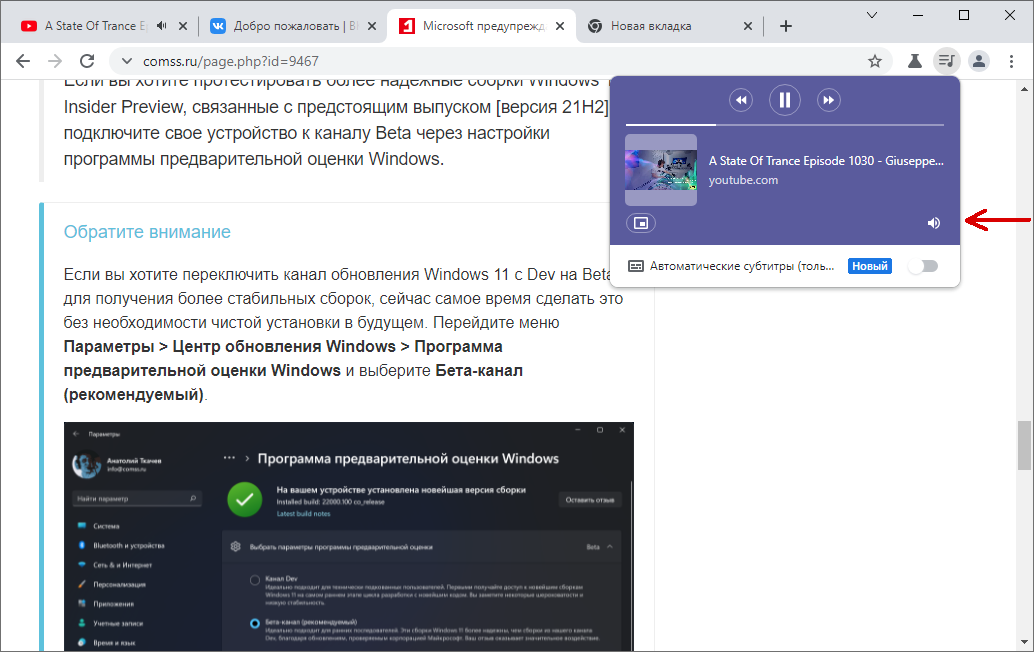Click the flask extension icon in the toolbar
Screen dimensions: 1034x652
913,60
